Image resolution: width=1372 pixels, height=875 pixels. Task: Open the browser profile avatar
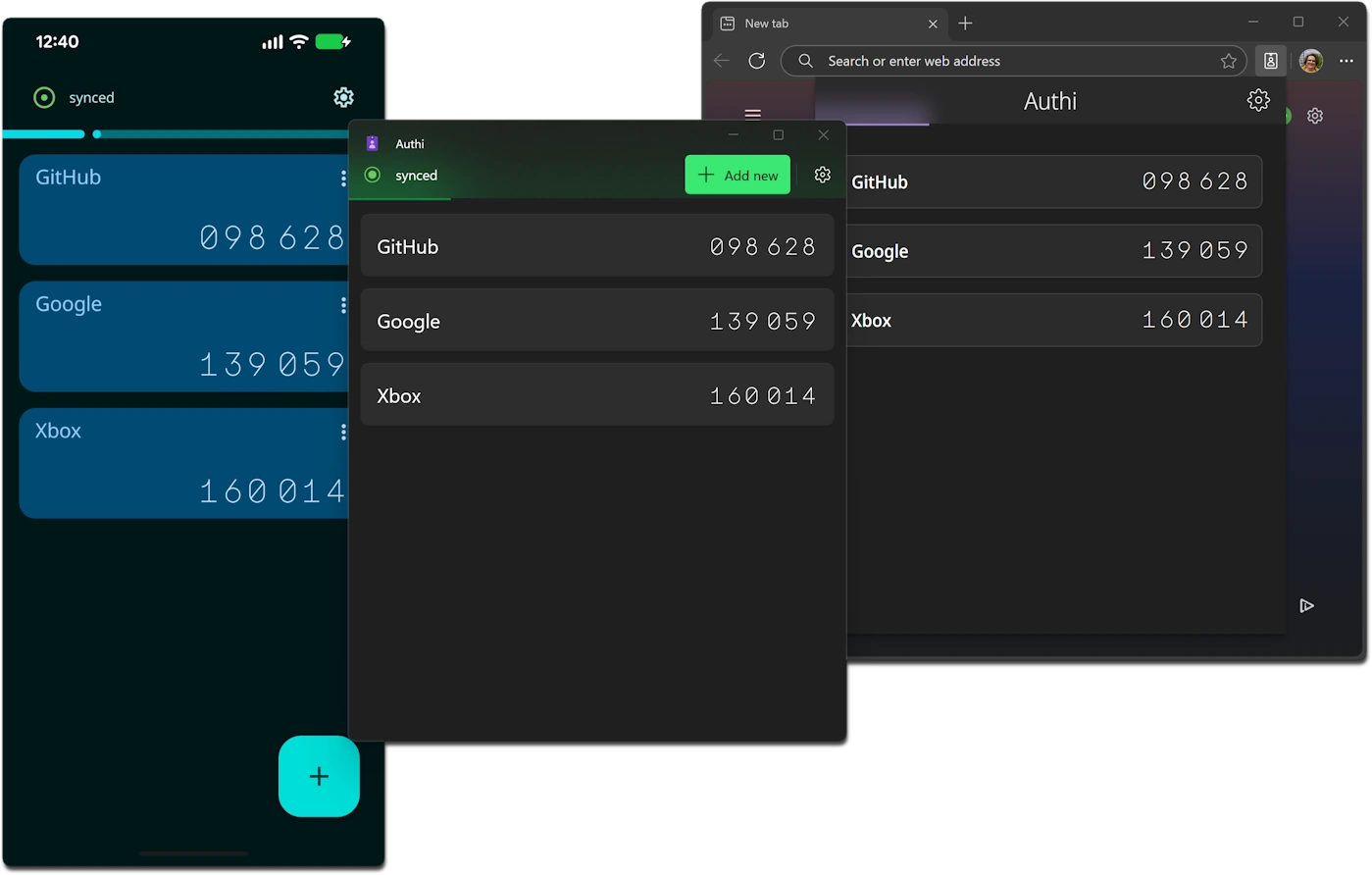click(x=1311, y=61)
